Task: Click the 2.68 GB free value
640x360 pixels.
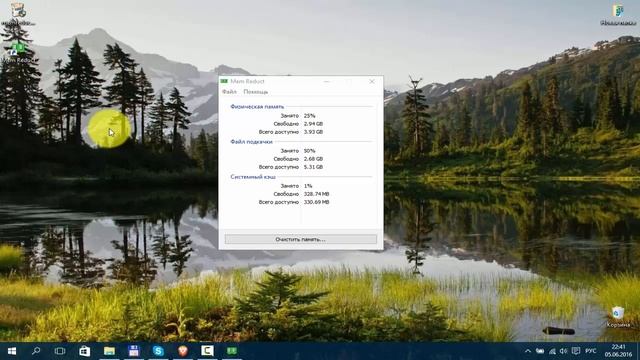Action: tap(313, 159)
